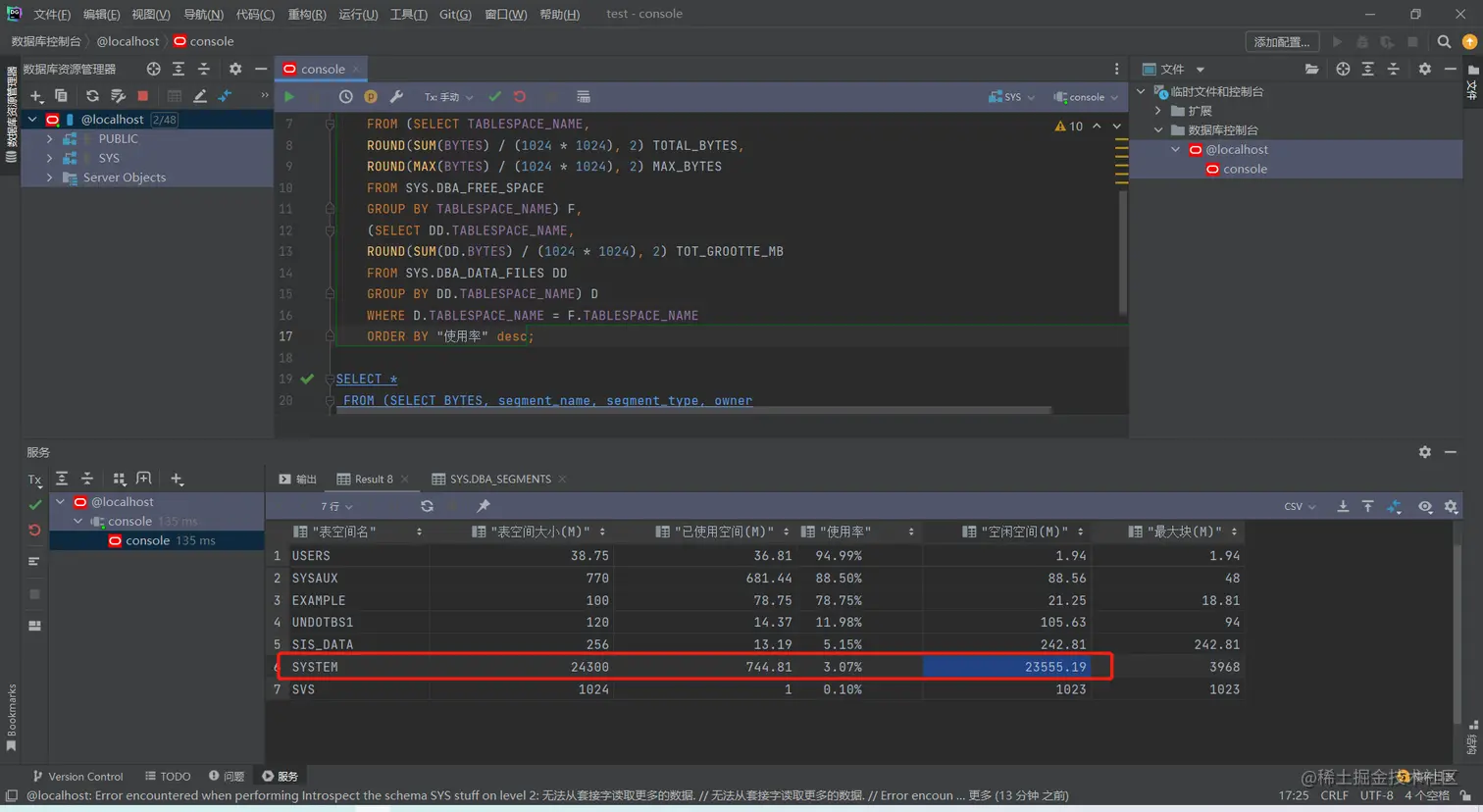Open Search Everywhere magnifier icon
Viewport: 1483px width, 812px height.
[x=1444, y=42]
